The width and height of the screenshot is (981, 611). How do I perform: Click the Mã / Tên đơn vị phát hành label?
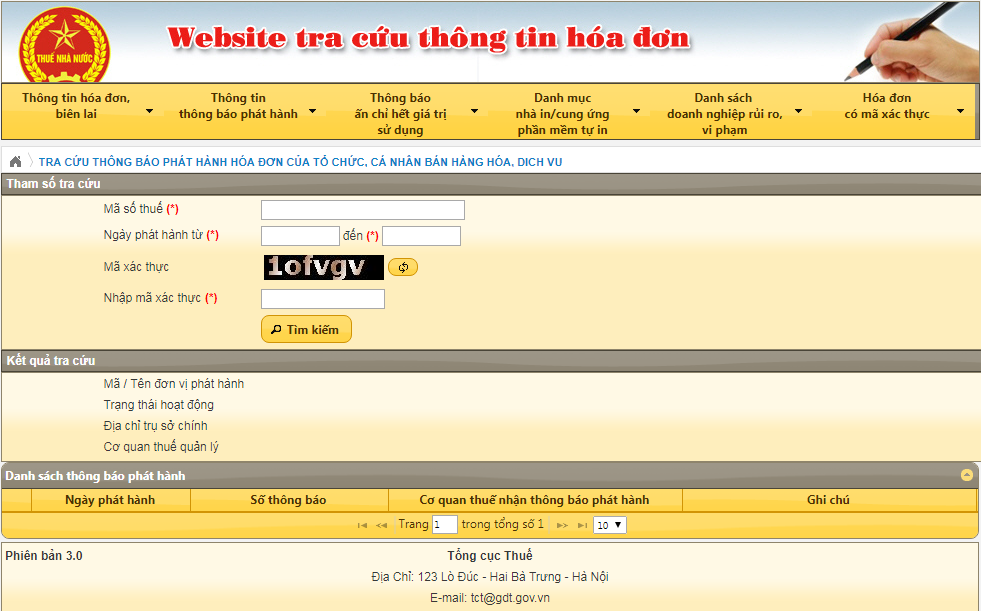tap(174, 383)
